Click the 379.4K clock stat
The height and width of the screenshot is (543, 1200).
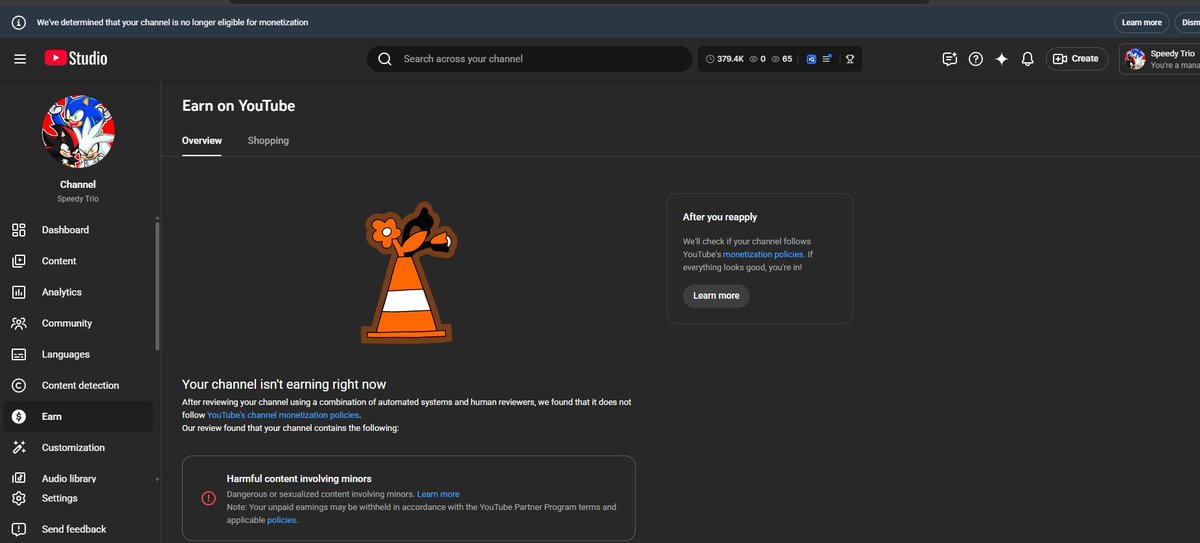pyautogui.click(x=724, y=59)
